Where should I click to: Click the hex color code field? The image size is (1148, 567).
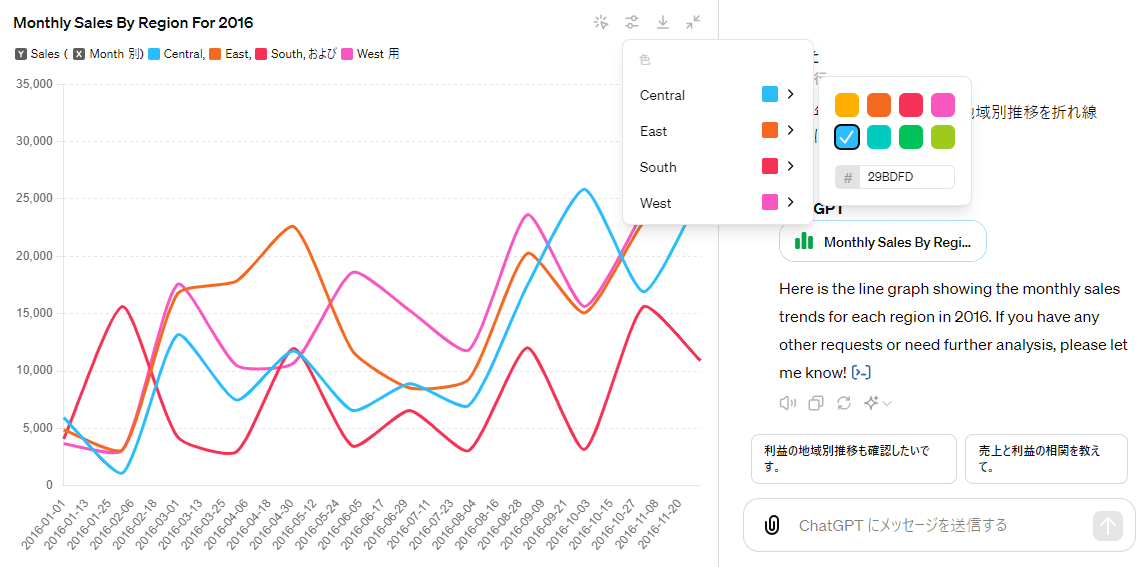[x=906, y=177]
